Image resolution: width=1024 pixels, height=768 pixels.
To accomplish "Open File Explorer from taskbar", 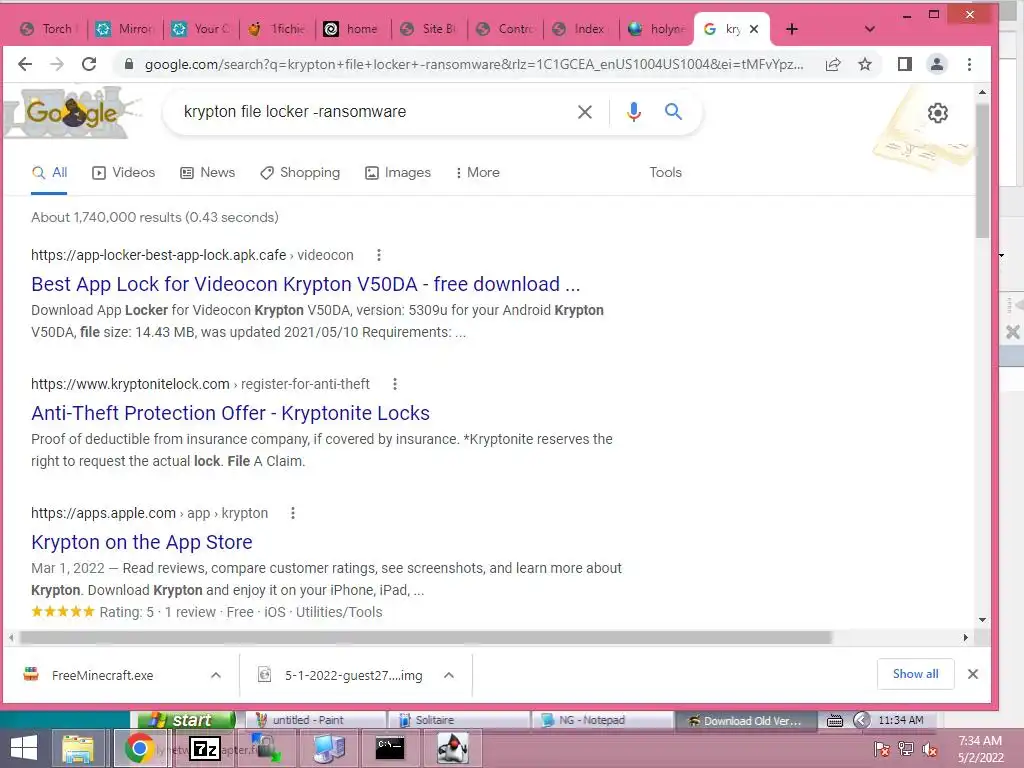I will coord(78,748).
